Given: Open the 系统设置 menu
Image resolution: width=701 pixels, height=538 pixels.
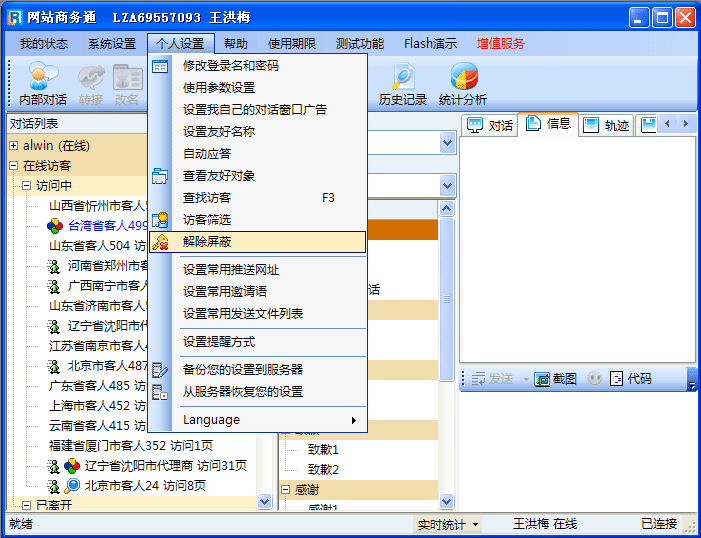Looking at the screenshot, I should (111, 44).
